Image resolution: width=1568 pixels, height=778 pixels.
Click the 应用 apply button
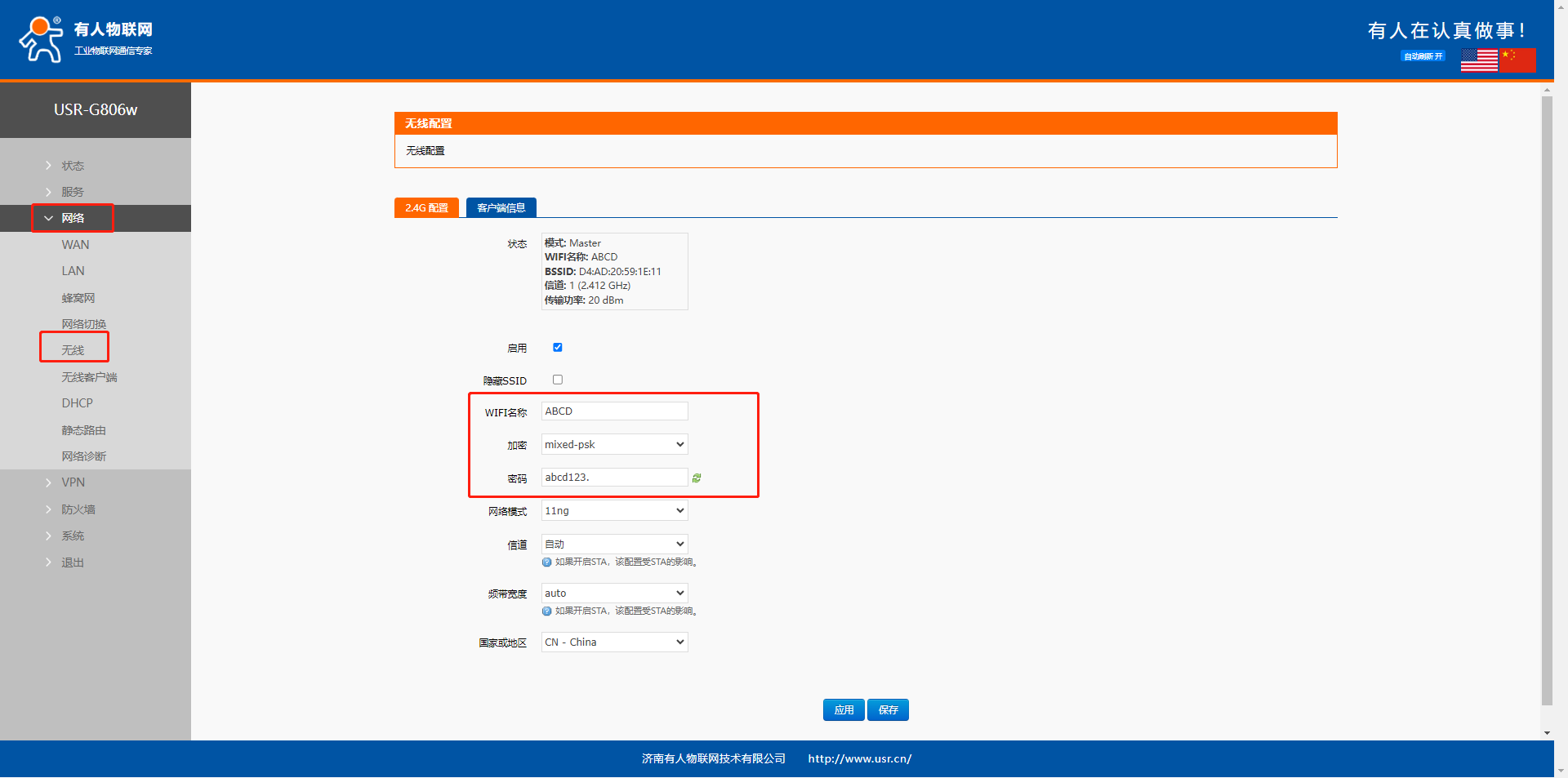coord(844,710)
